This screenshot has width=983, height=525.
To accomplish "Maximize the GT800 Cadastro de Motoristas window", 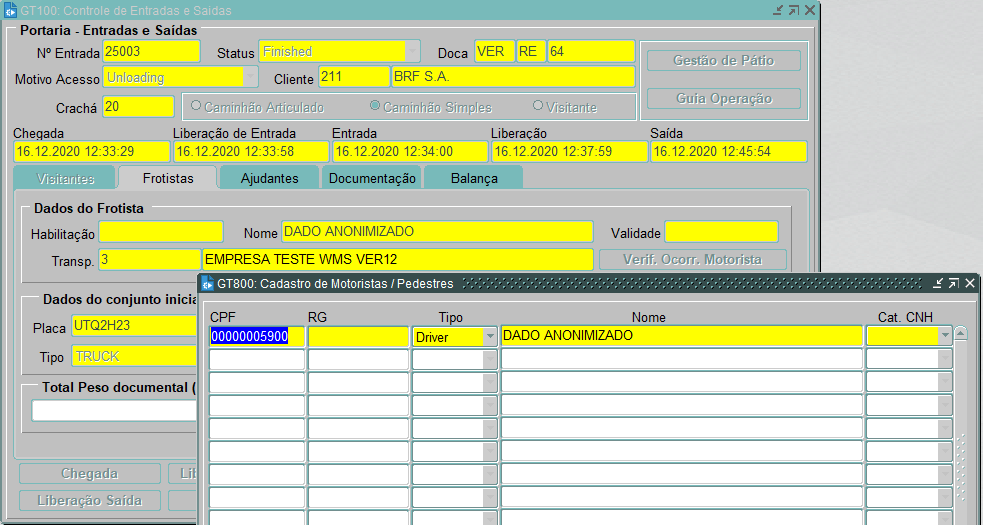I will tap(954, 284).
